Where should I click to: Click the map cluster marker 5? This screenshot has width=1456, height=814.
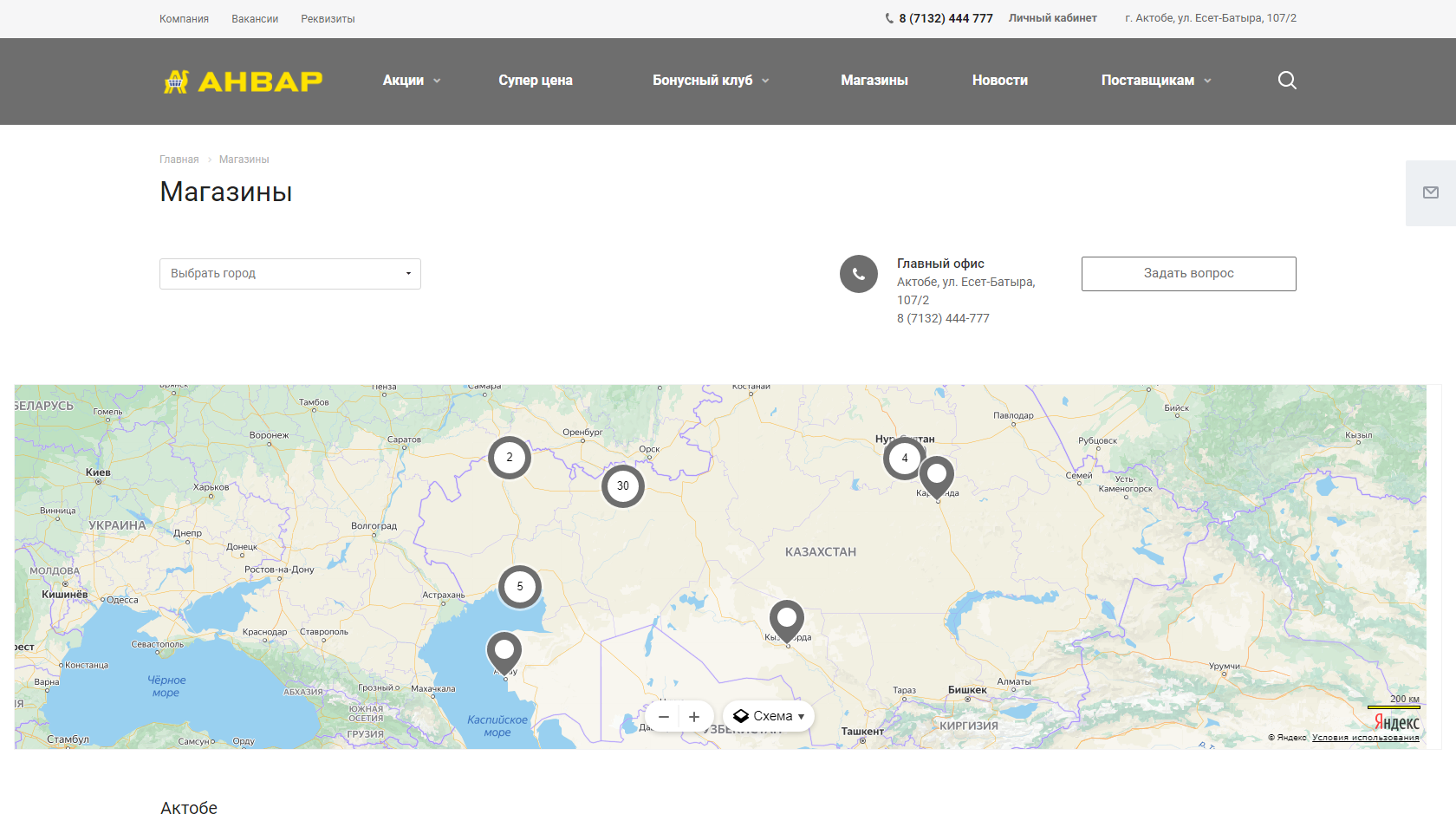(x=520, y=587)
